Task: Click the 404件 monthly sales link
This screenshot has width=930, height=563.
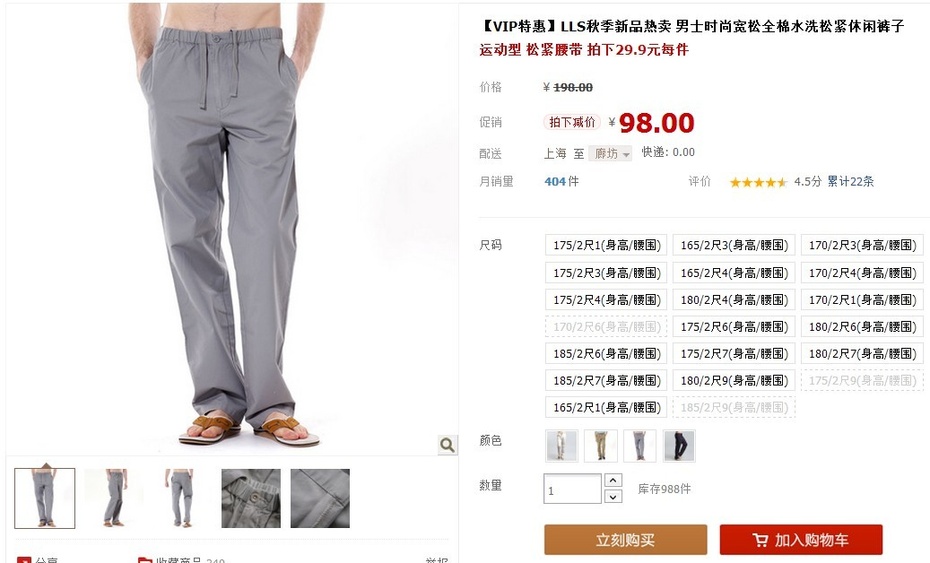Action: tap(561, 182)
